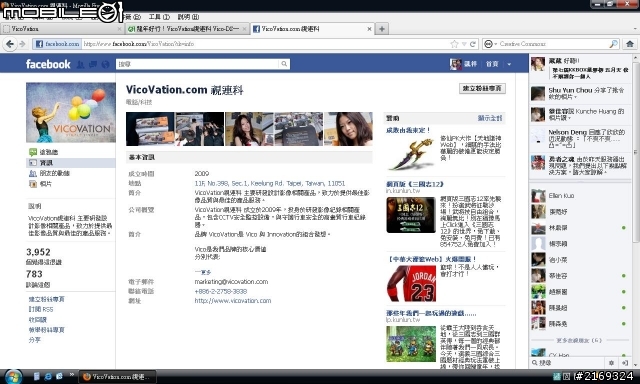Select the 資訊 info item in sidebar
Screen dimensions: 640x384
pos(71,163)
